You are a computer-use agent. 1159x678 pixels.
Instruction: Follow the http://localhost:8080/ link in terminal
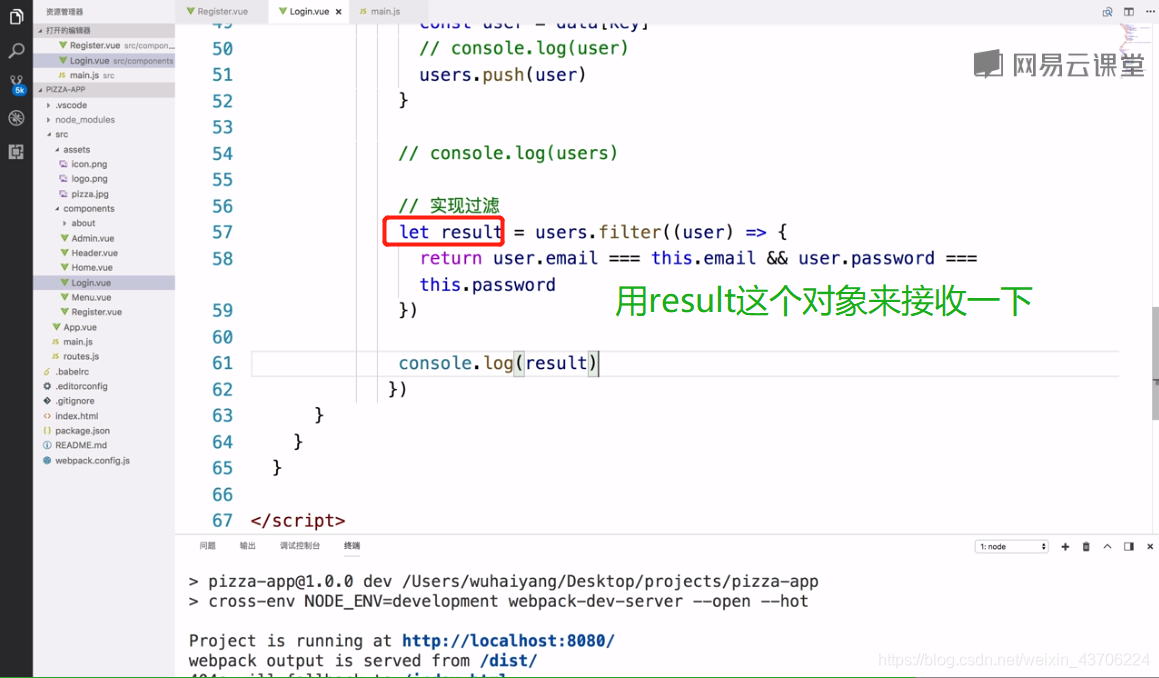pos(508,640)
